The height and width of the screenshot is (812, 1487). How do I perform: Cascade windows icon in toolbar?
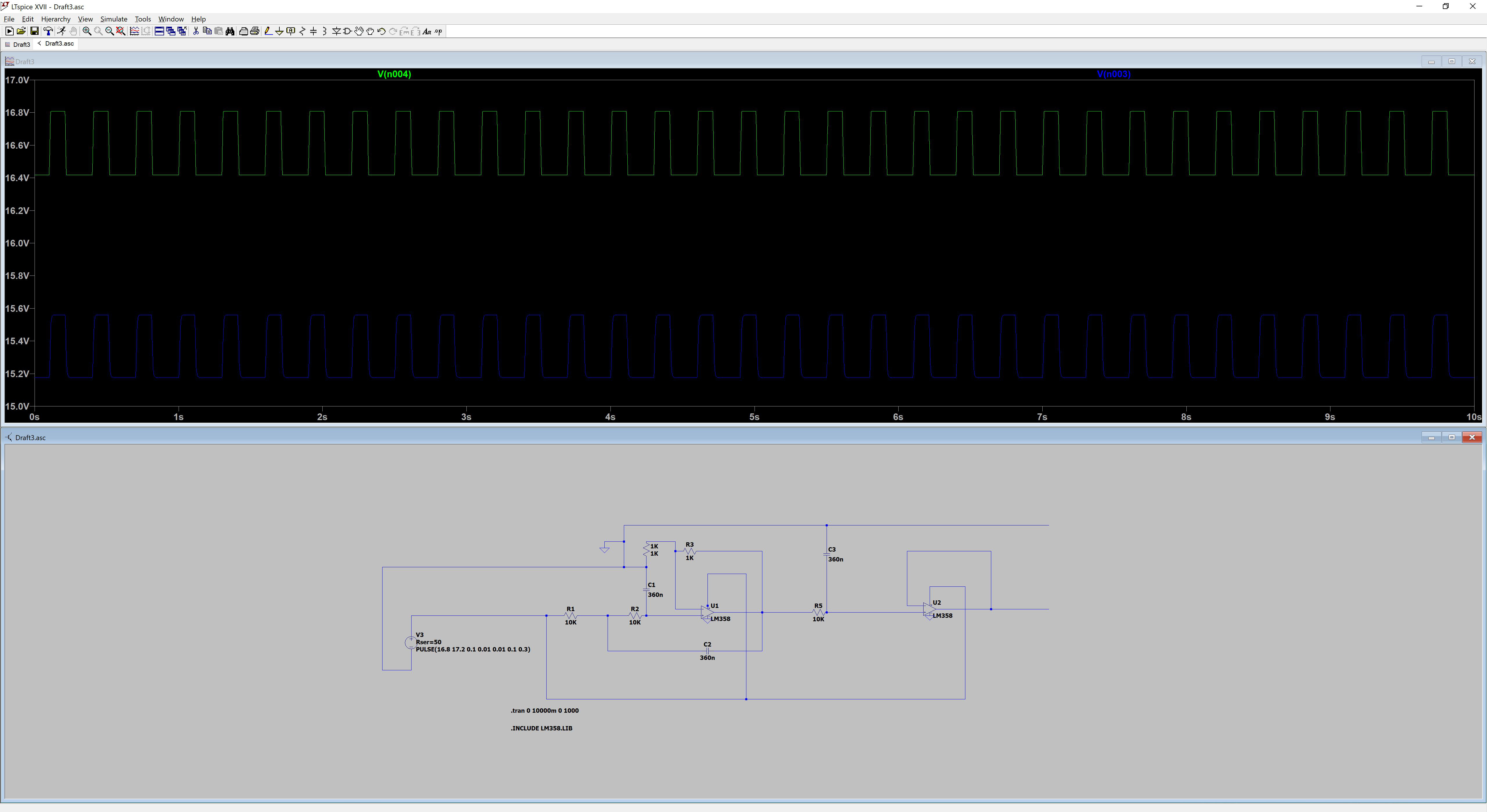tap(171, 31)
